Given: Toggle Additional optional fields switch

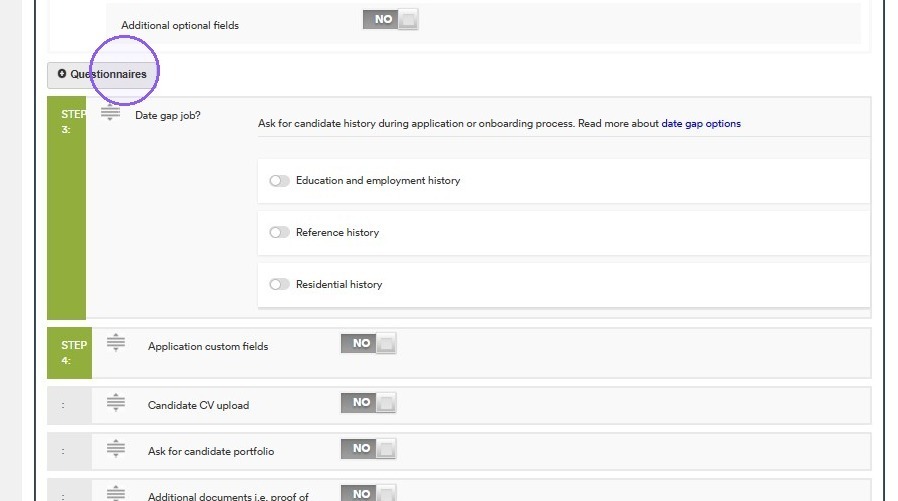Looking at the screenshot, I should [391, 19].
